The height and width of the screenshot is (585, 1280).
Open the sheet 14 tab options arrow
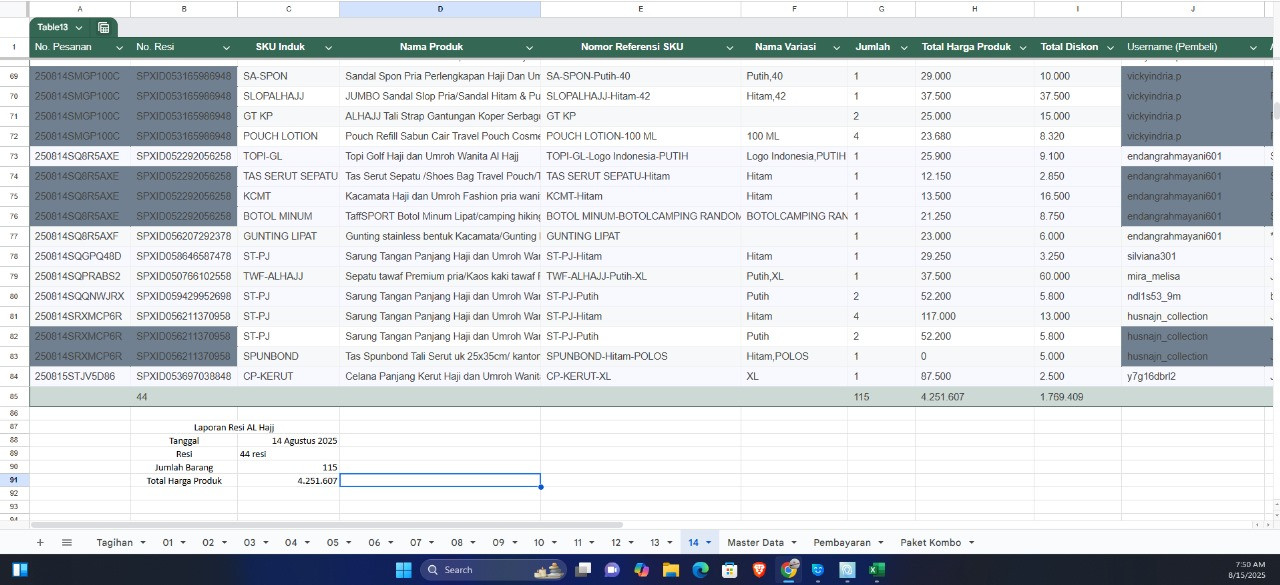pyautogui.click(x=709, y=543)
